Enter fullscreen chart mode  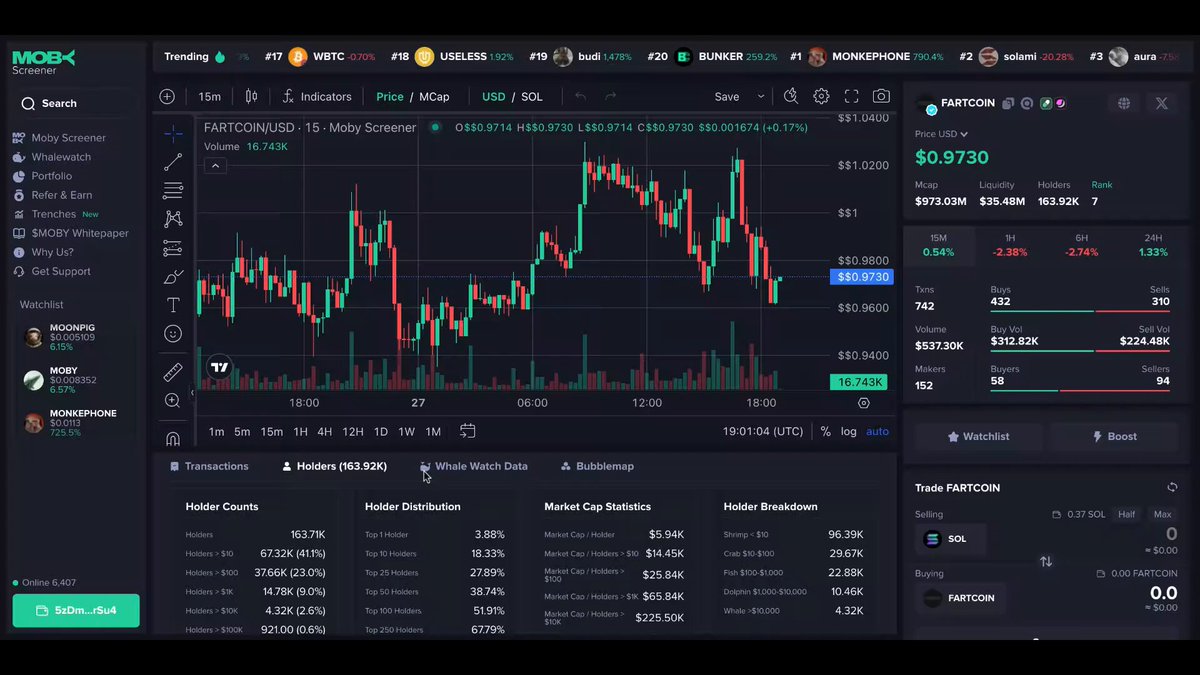click(852, 96)
